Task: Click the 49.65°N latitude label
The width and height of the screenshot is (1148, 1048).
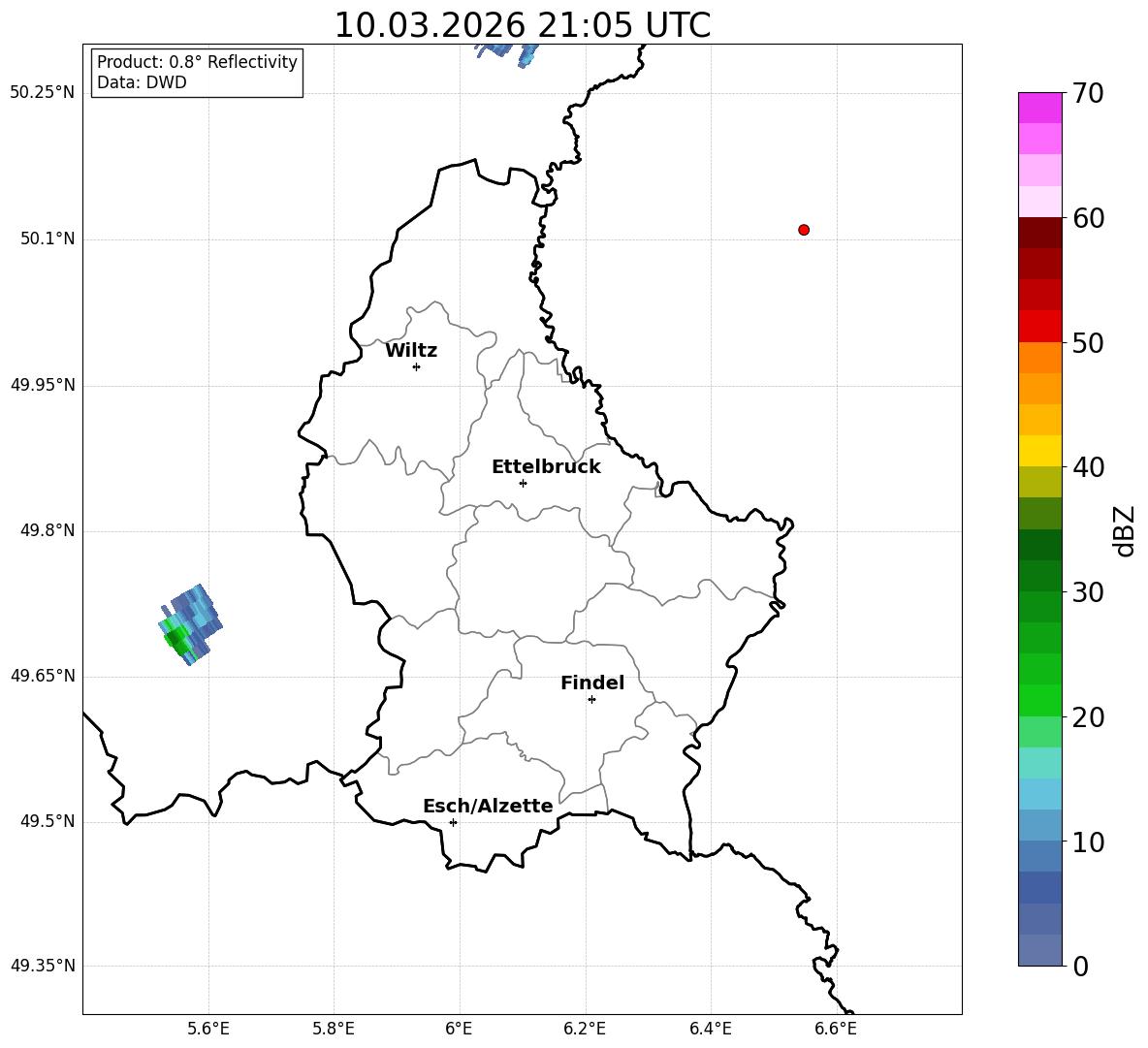Action: (x=43, y=676)
